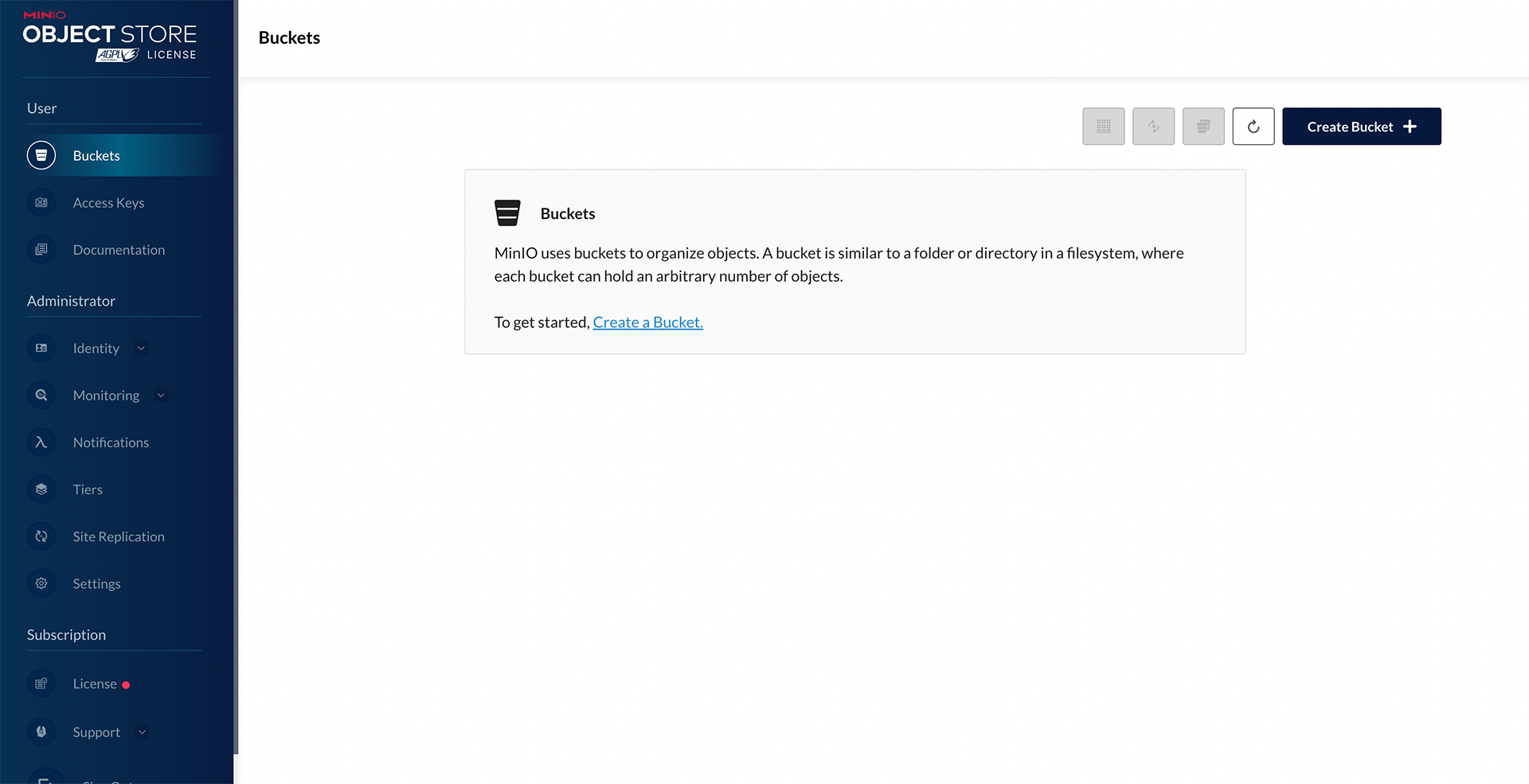Follow the 'Create a Bucket.' link
Screen dimensions: 1529x784
[647, 322]
